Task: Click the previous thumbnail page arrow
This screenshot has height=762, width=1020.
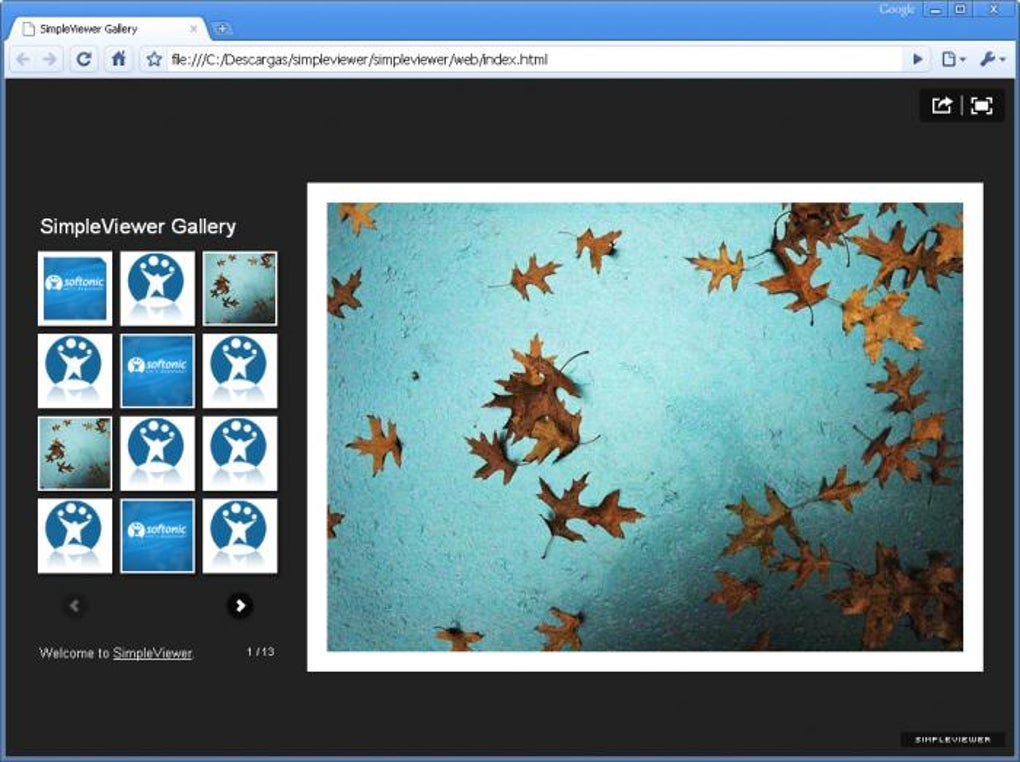Action: point(75,606)
